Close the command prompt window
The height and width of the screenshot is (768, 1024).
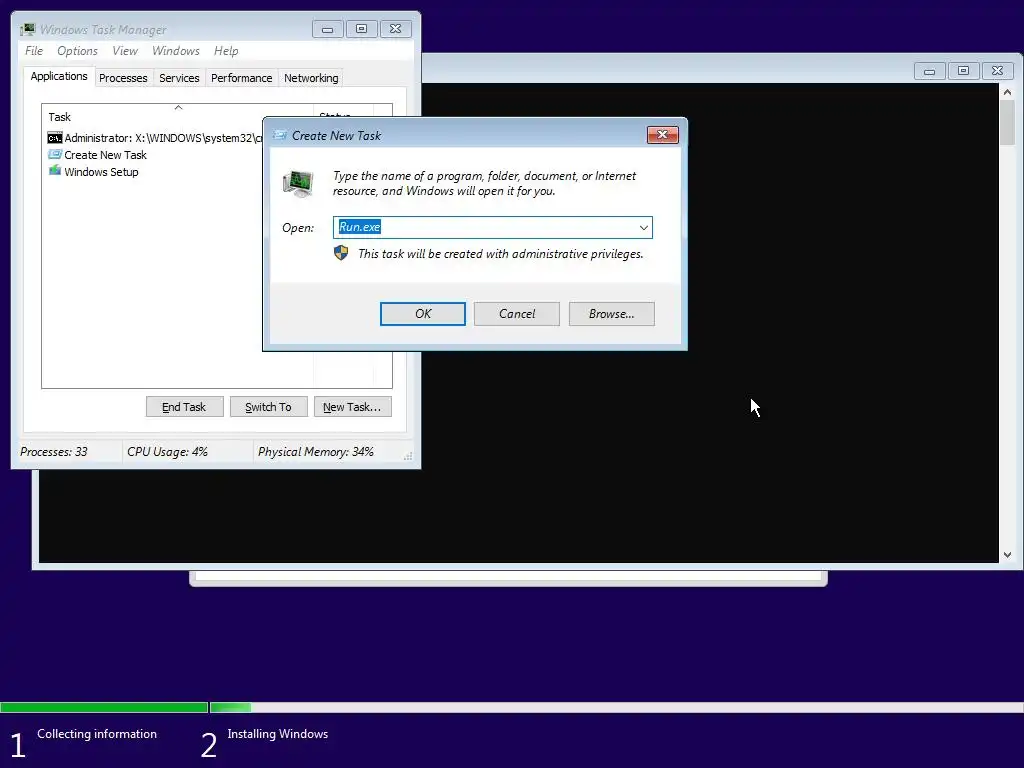pyautogui.click(x=997, y=71)
